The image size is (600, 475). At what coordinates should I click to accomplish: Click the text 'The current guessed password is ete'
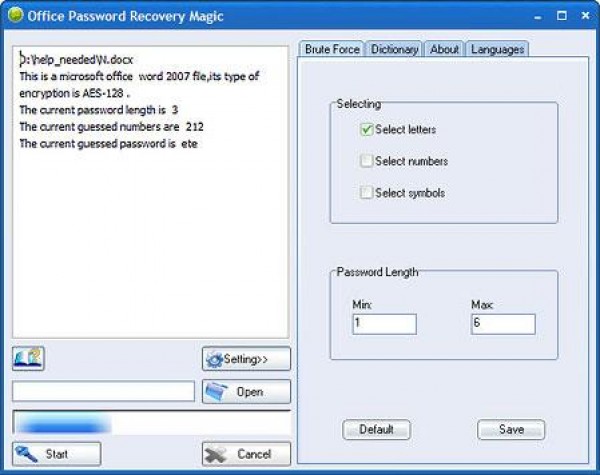tap(108, 144)
